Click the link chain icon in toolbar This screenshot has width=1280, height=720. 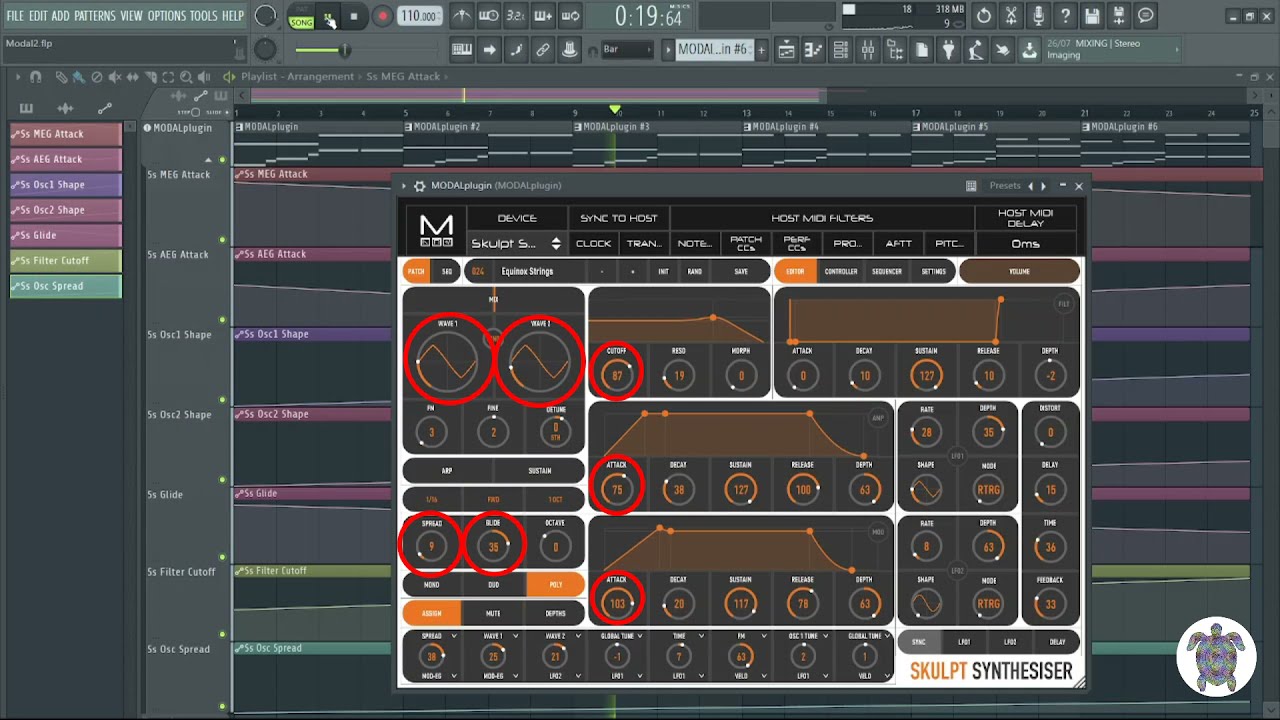(x=543, y=50)
